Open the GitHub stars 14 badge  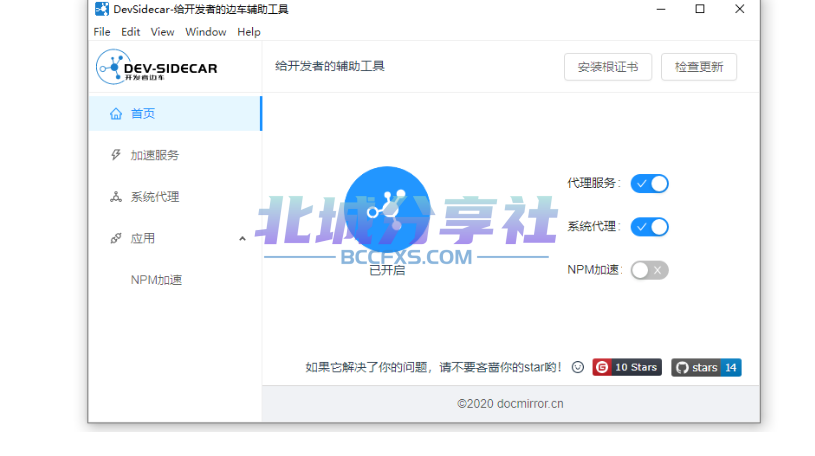tap(706, 367)
